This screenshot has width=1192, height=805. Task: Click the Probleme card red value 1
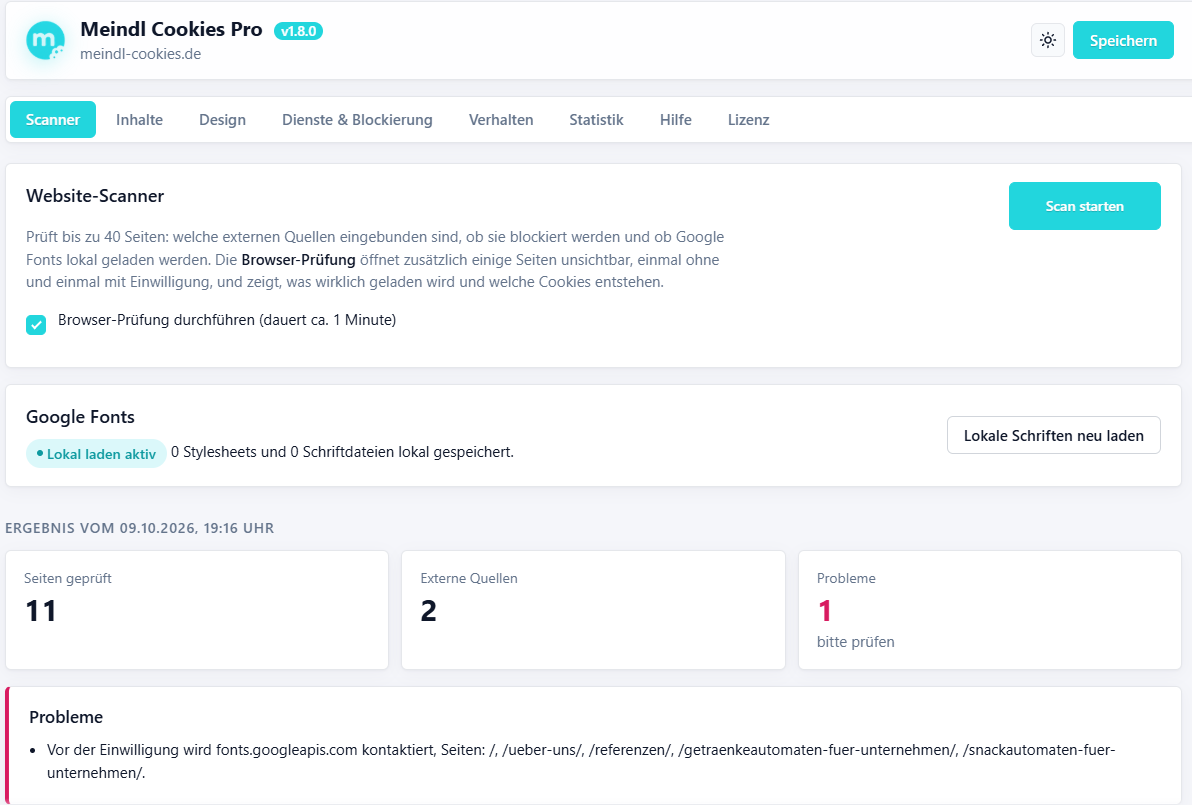[x=825, y=611]
